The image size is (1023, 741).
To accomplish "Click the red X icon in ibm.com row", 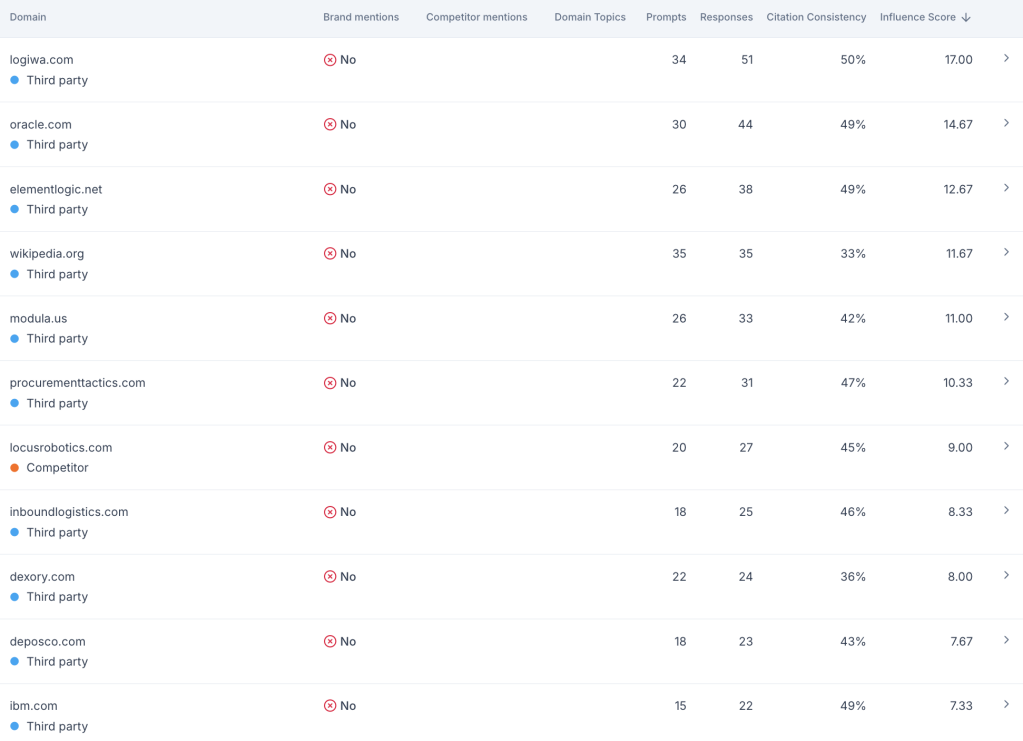I will coord(330,706).
